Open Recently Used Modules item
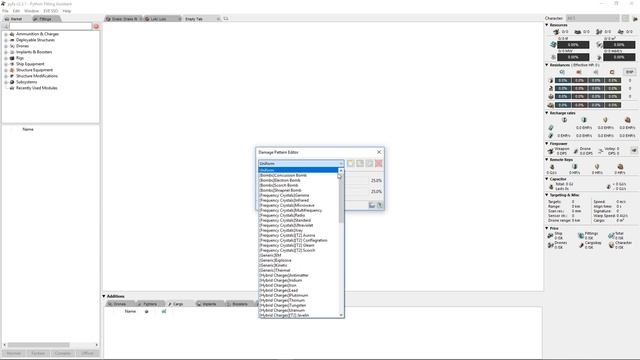The width and height of the screenshot is (640, 360). point(36,88)
